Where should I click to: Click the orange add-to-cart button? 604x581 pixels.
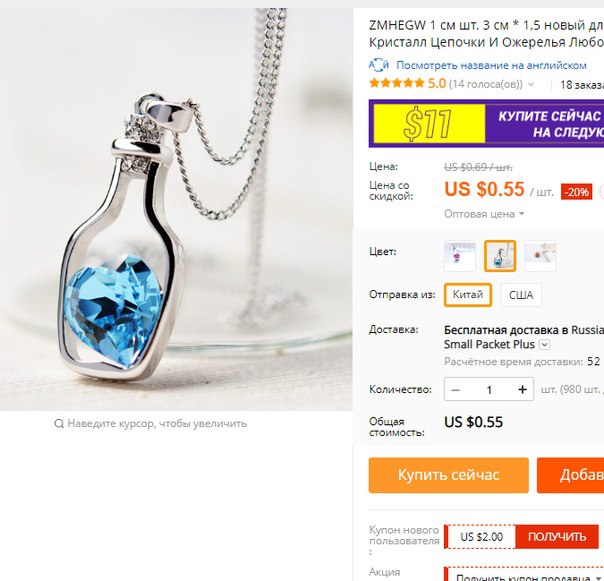pos(570,475)
